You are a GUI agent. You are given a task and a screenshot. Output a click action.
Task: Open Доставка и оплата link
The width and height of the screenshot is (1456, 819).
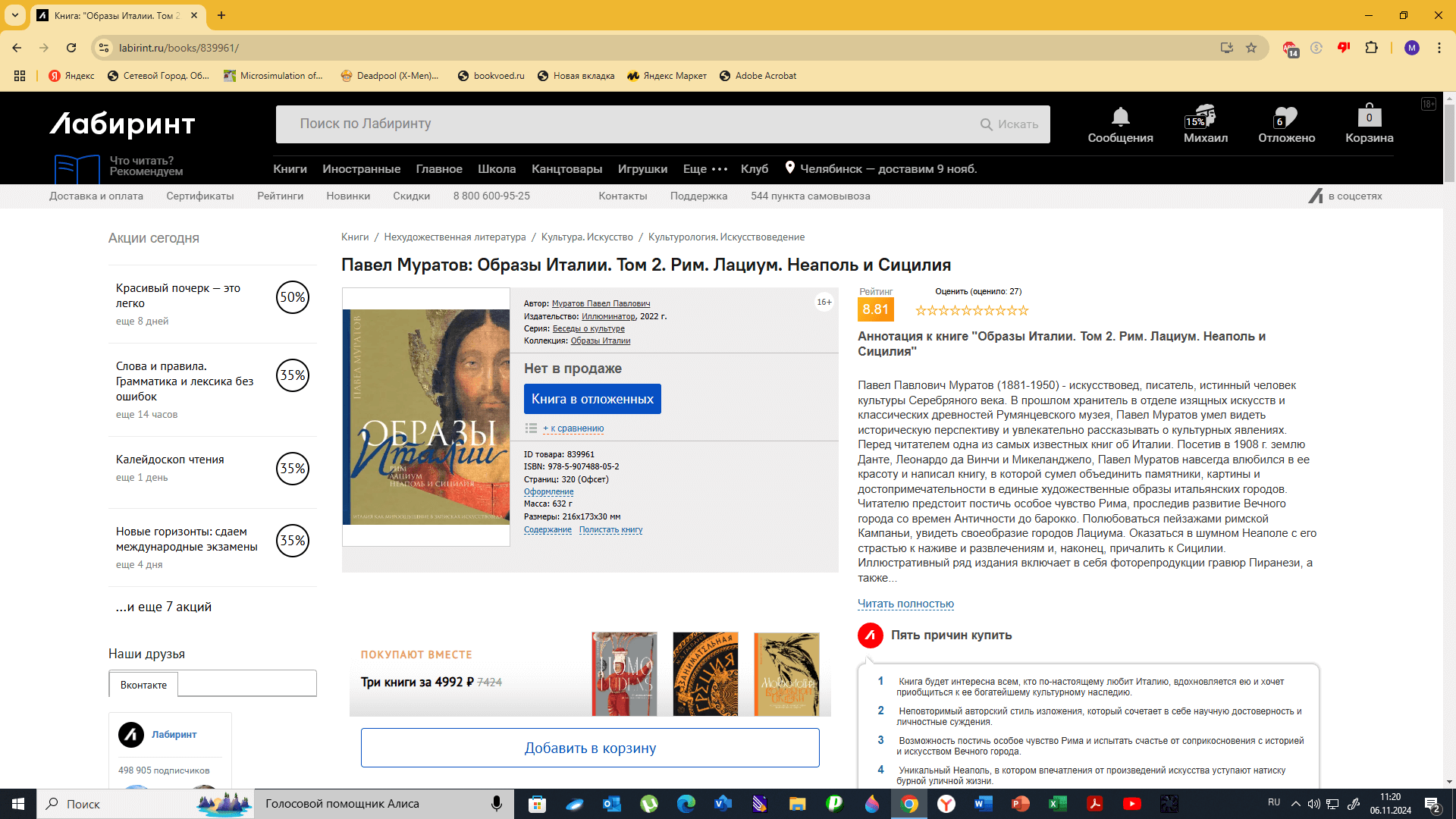(x=96, y=196)
